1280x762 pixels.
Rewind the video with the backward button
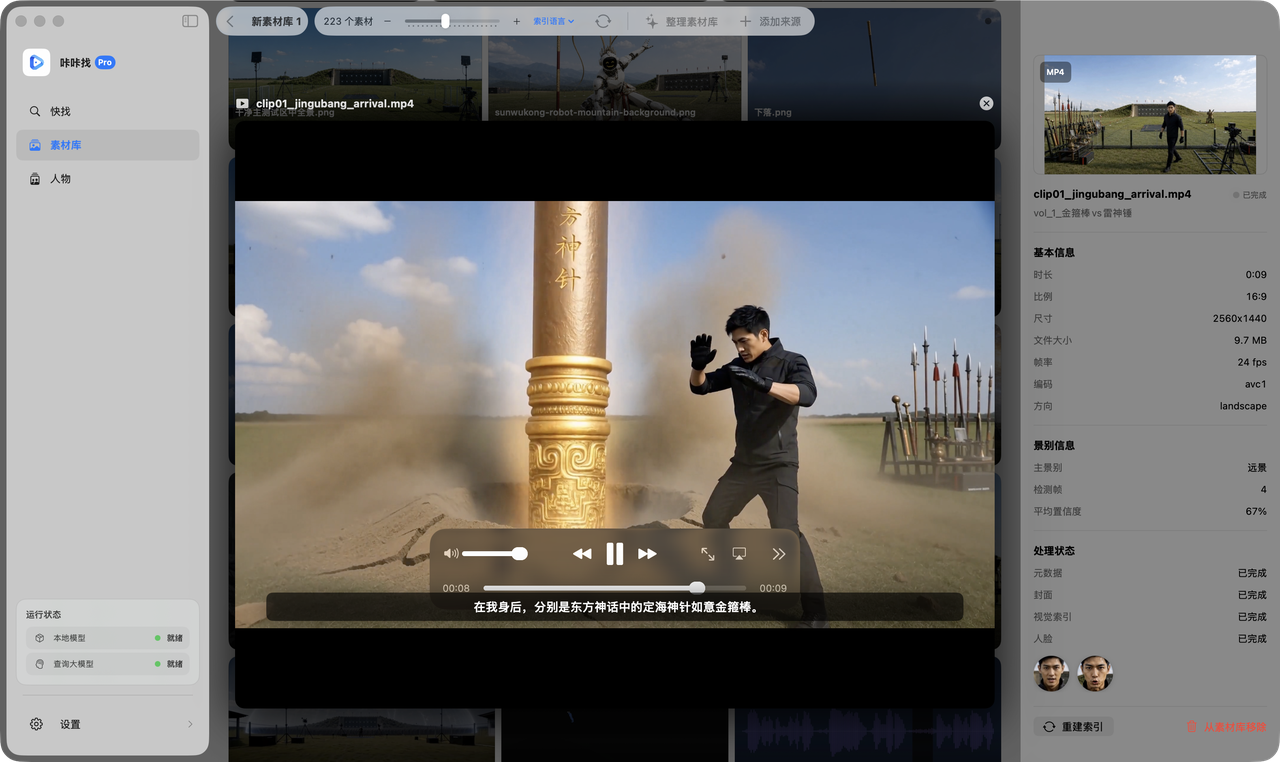click(582, 554)
